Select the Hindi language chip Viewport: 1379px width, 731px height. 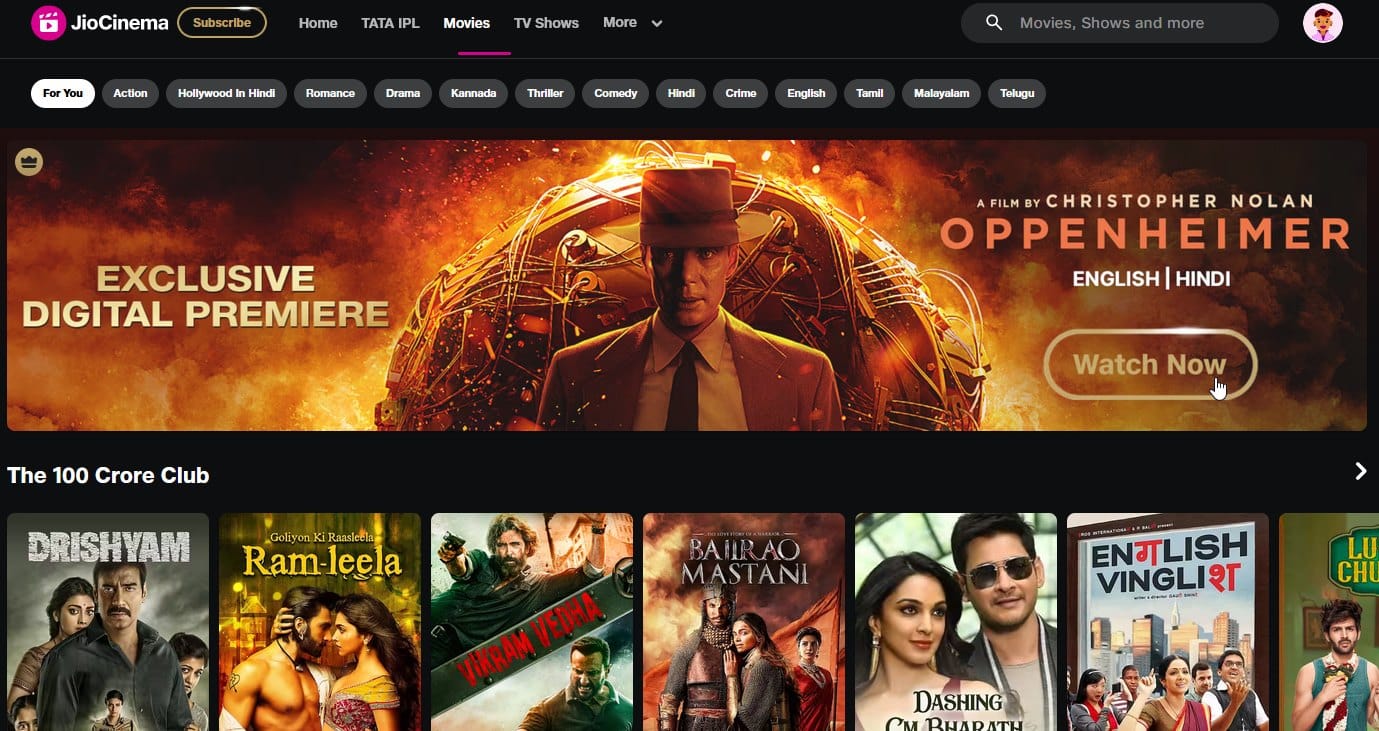pyautogui.click(x=681, y=93)
